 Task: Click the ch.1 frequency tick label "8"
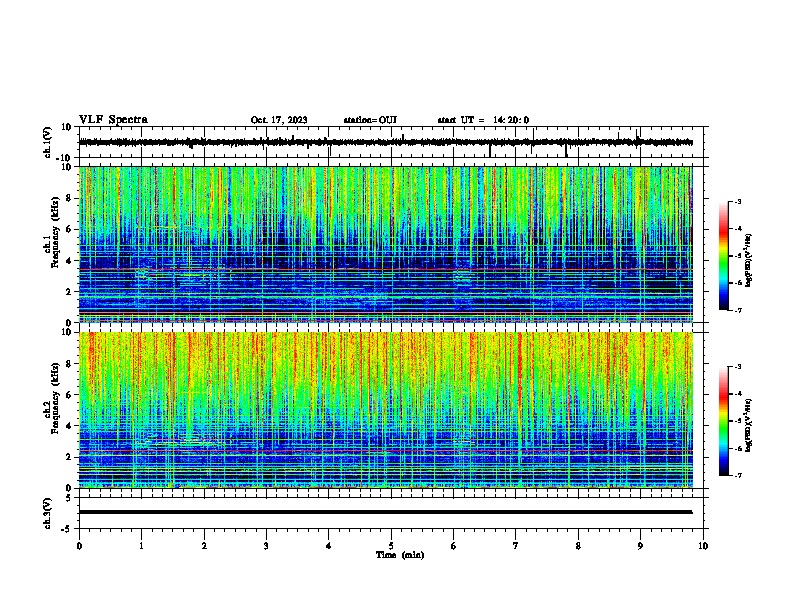tap(69, 198)
